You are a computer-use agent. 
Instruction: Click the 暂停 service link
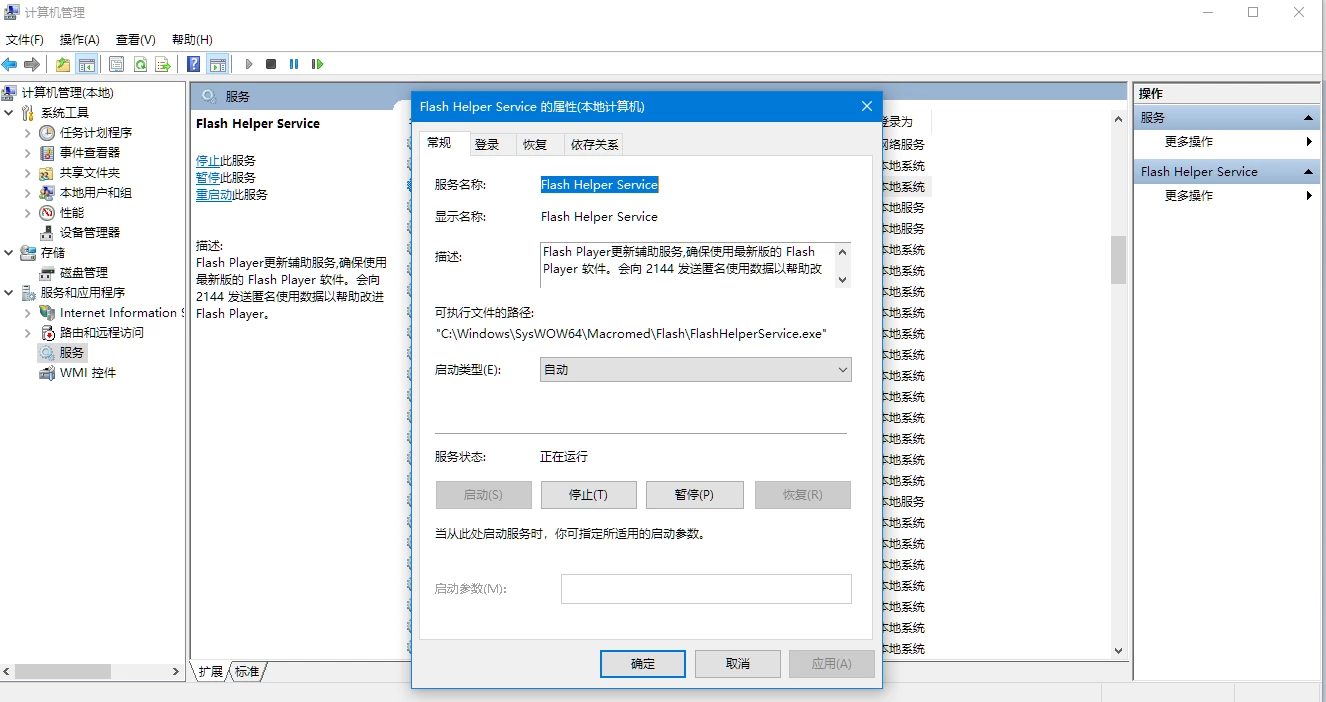208,178
